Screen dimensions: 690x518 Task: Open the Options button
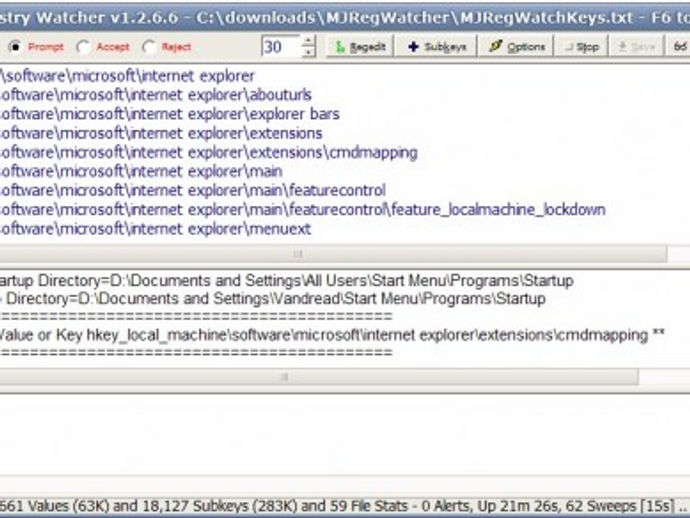pos(516,47)
